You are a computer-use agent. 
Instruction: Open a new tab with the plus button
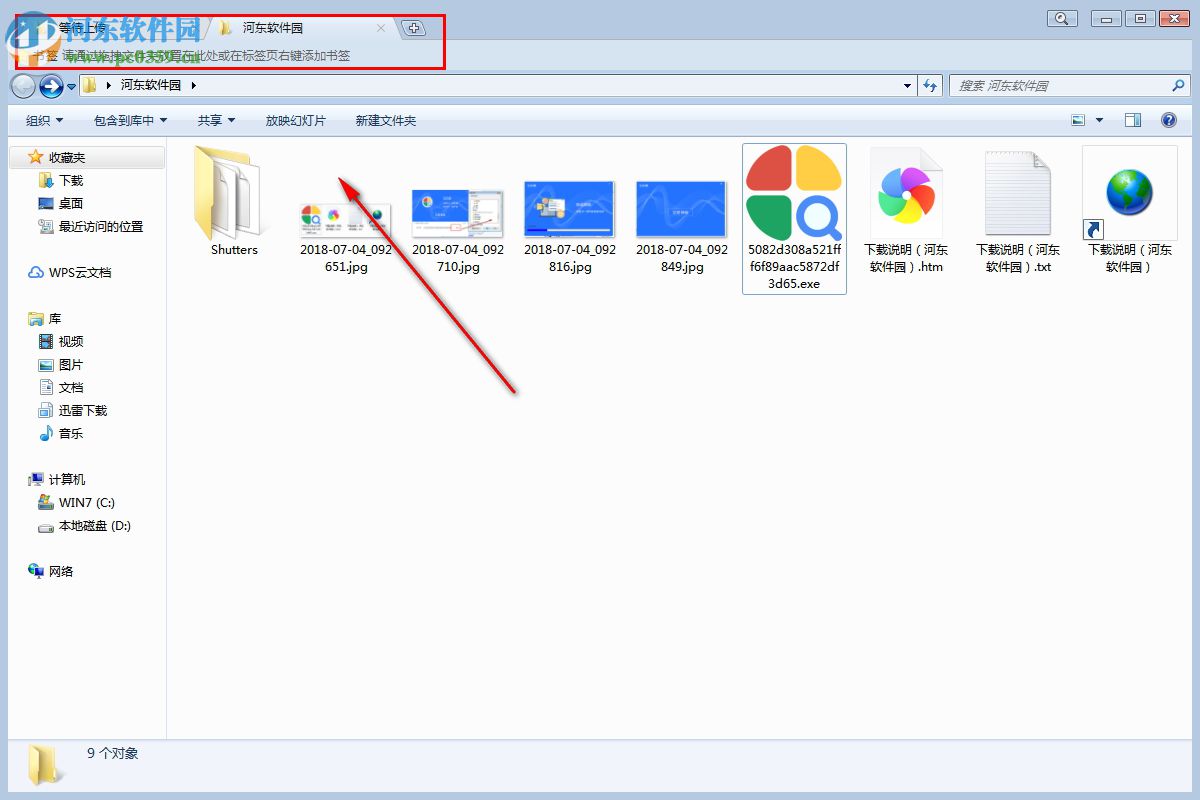[413, 29]
